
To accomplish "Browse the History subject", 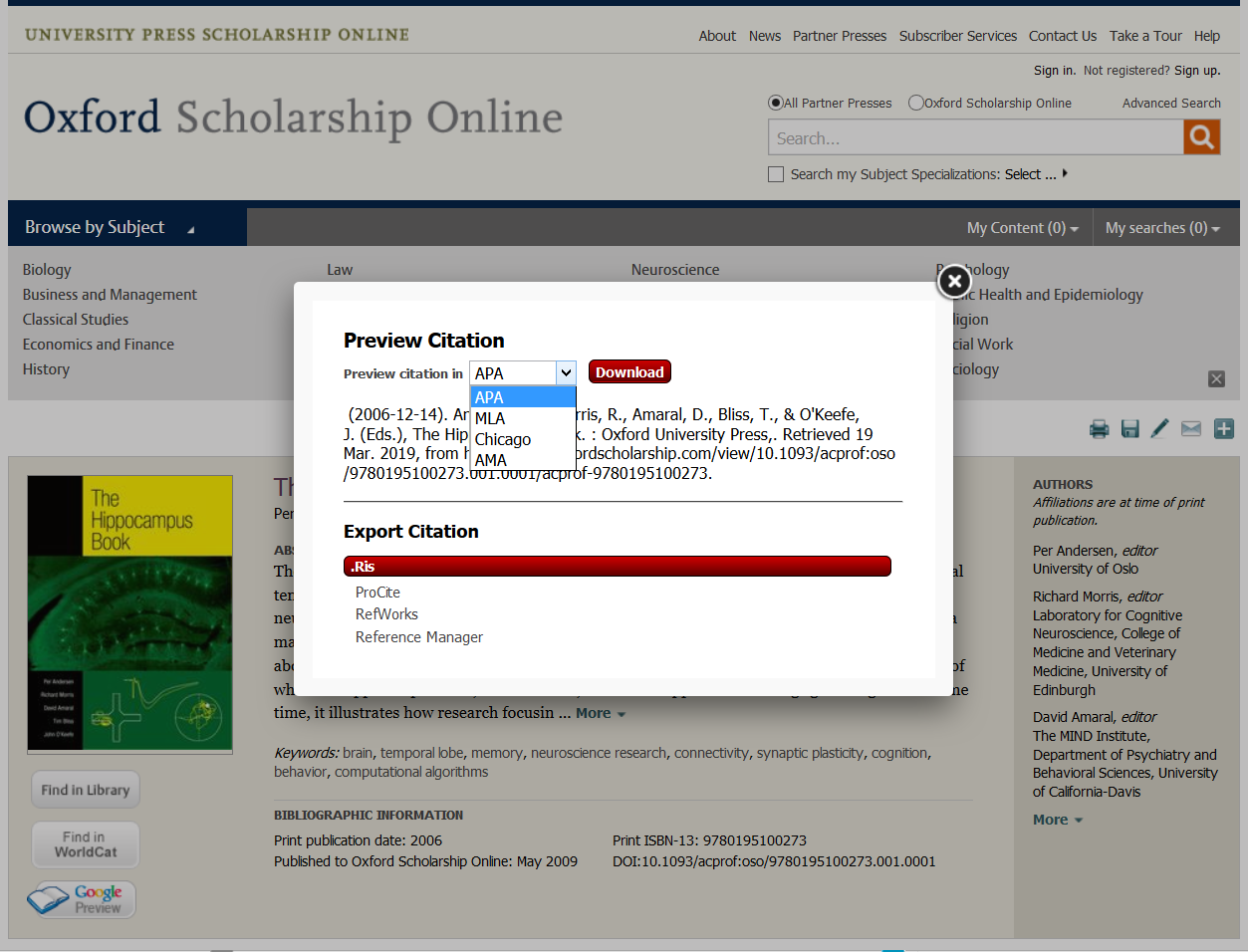I will click(x=46, y=369).
